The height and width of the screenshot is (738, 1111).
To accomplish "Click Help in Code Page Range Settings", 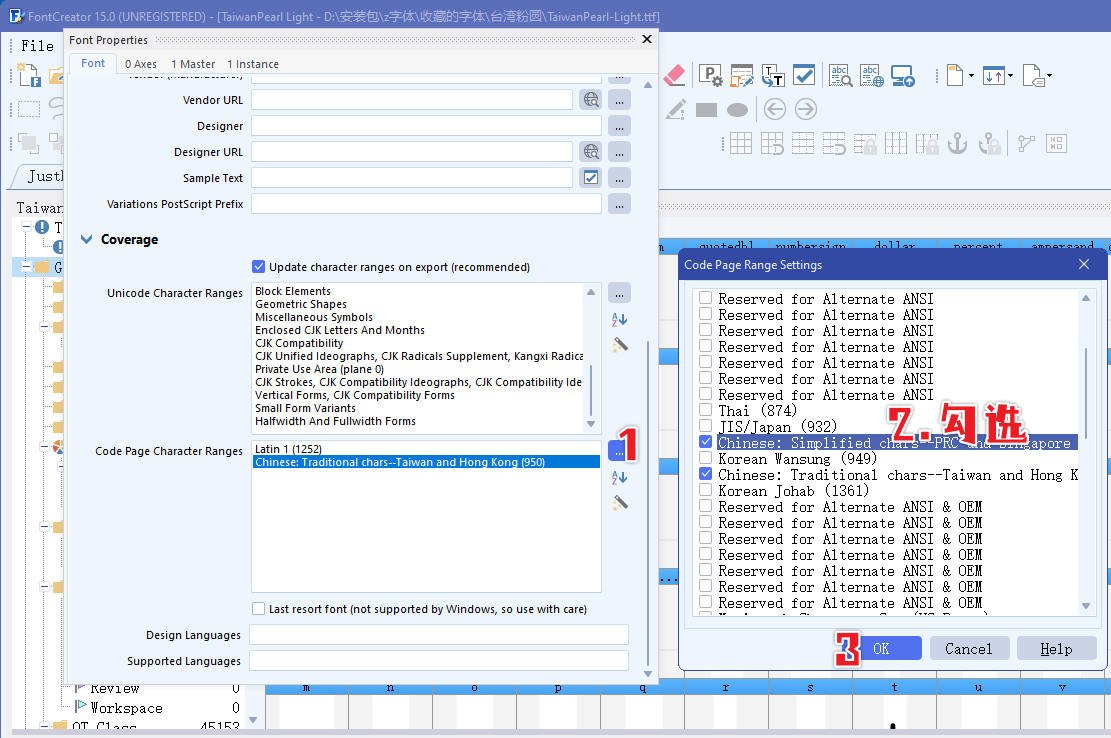I will pos(1056,649).
